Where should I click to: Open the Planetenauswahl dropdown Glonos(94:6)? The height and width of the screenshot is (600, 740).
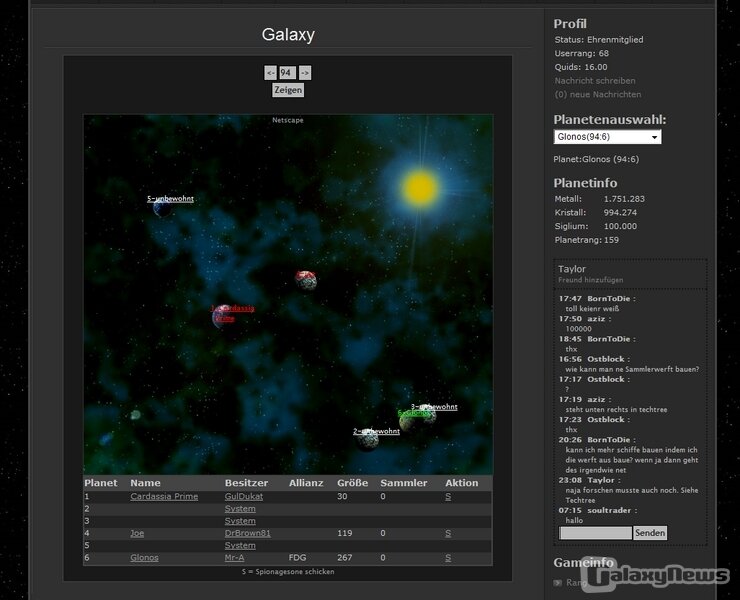(607, 136)
